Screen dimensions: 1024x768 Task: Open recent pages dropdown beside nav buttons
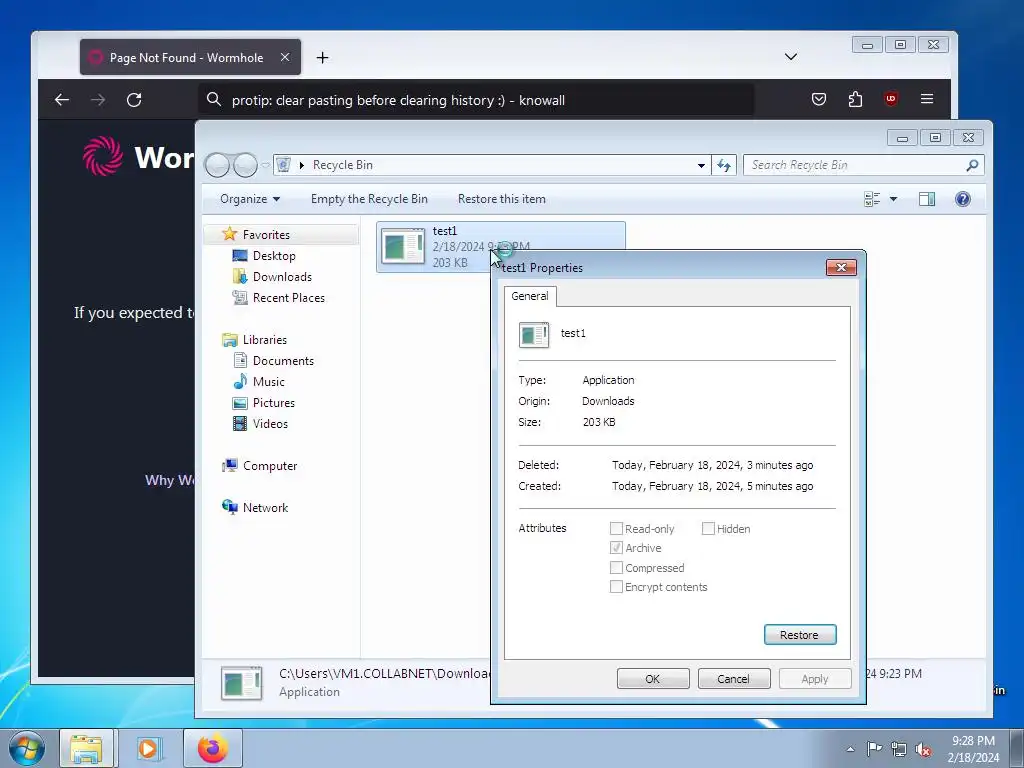coord(265,165)
